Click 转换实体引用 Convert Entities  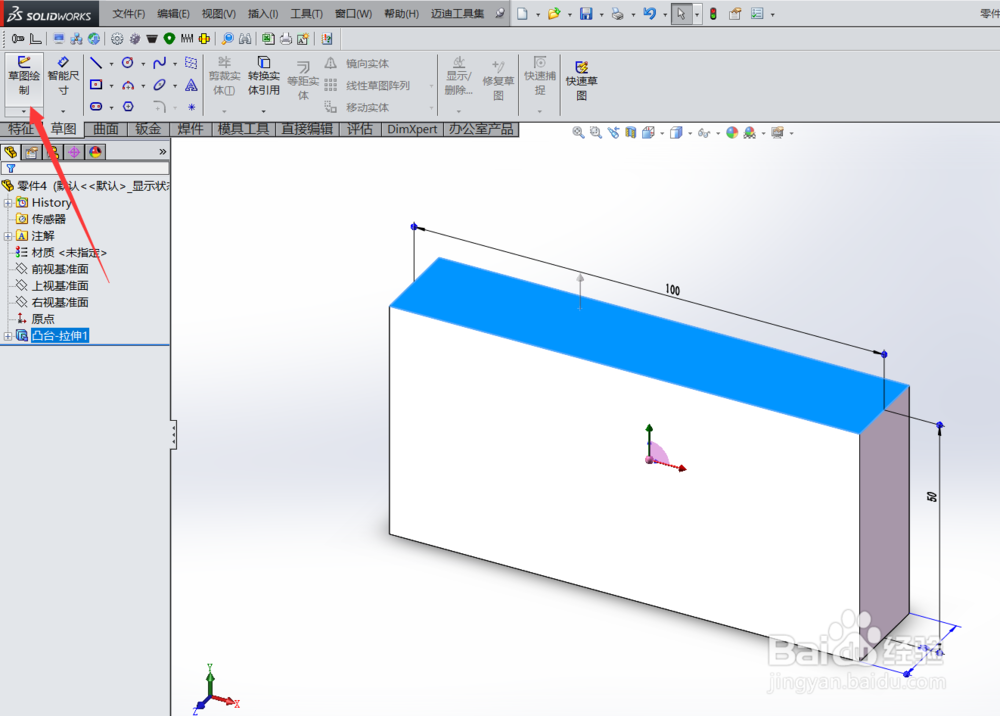(263, 76)
